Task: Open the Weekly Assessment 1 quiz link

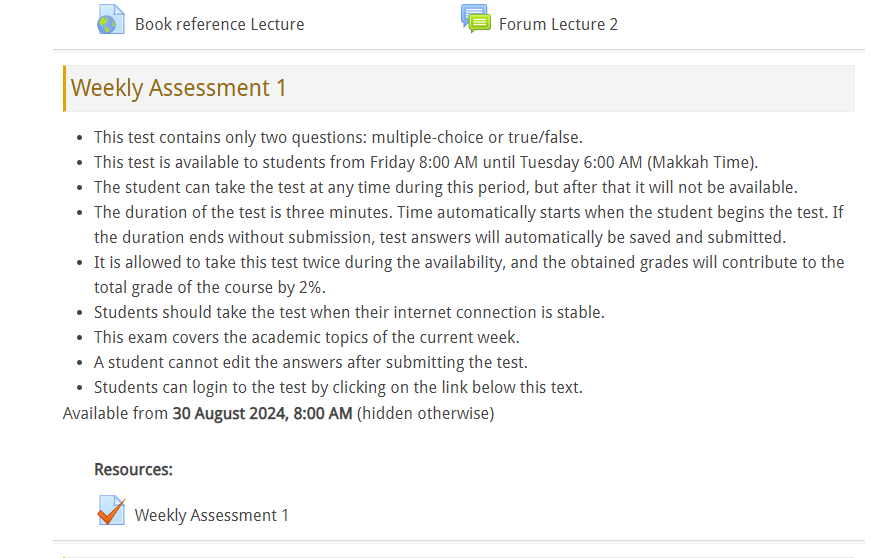Action: coord(211,515)
